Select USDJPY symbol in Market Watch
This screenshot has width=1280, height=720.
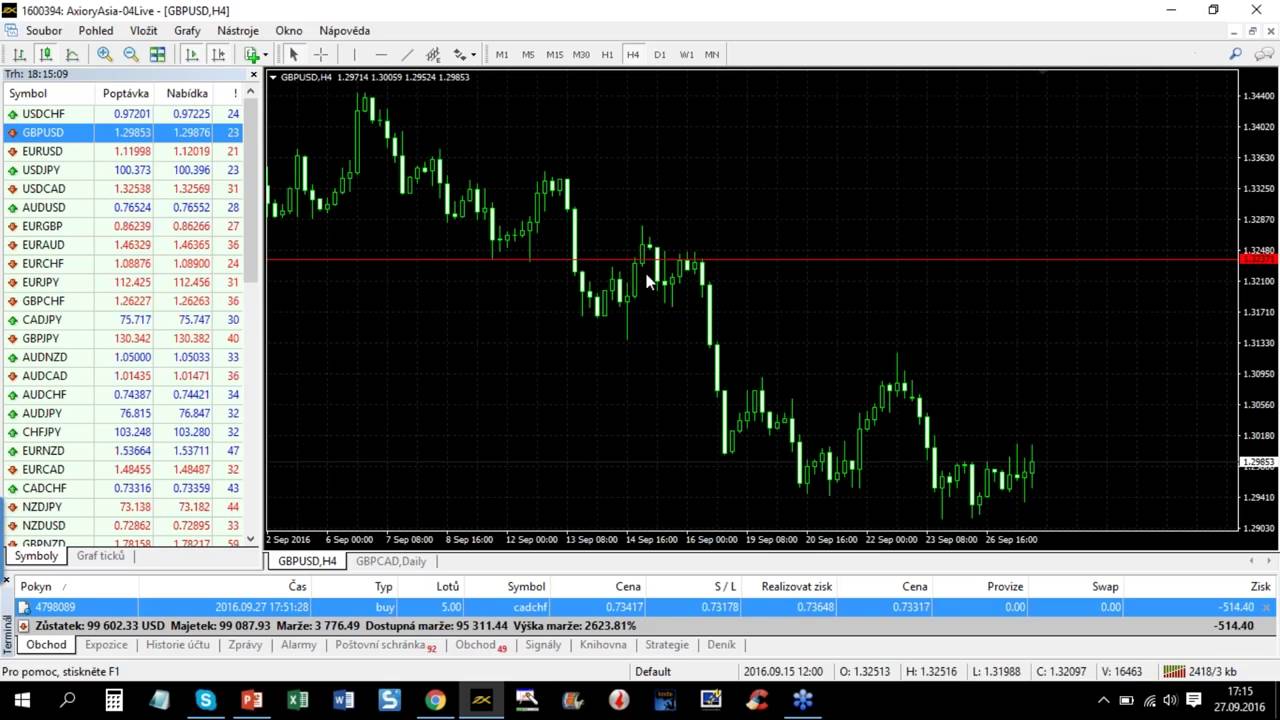click(x=42, y=170)
